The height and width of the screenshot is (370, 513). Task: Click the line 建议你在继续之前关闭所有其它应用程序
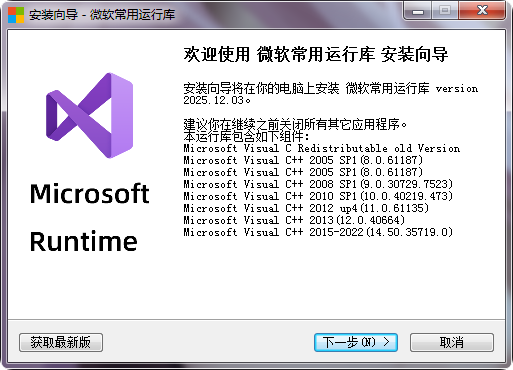click(295, 124)
